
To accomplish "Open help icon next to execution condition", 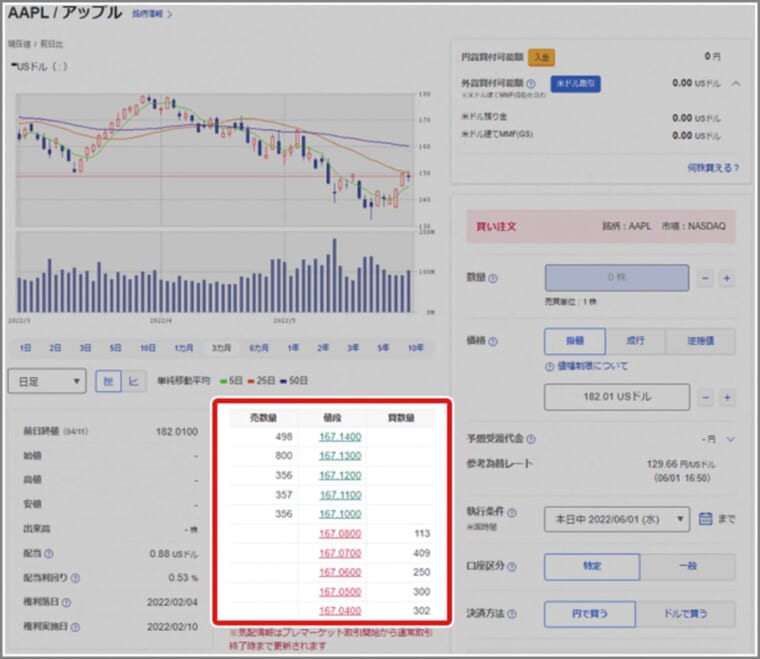I will (512, 512).
